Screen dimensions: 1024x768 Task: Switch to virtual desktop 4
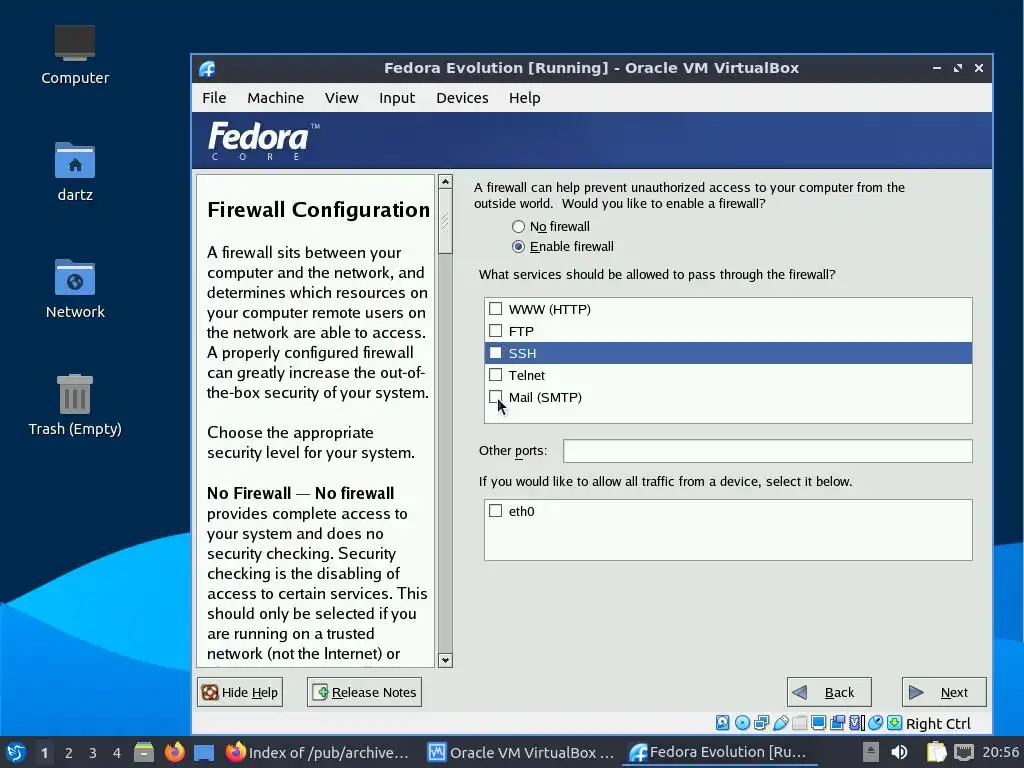pos(117,752)
